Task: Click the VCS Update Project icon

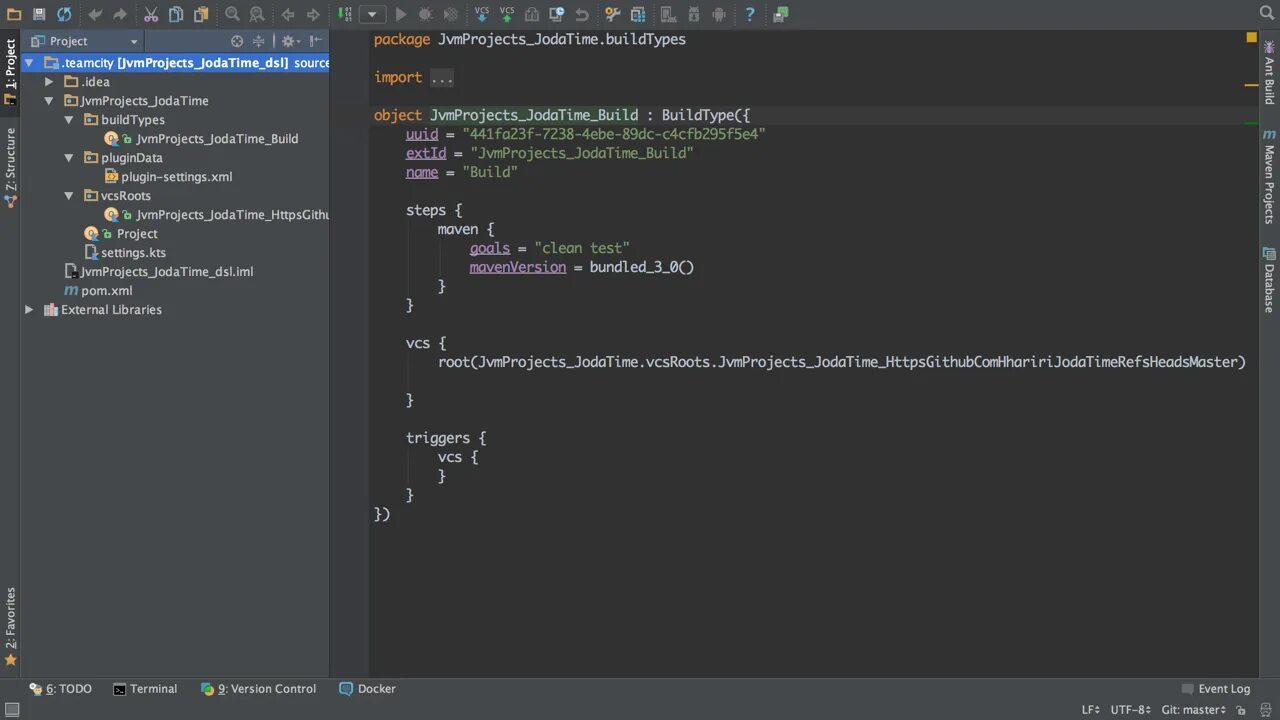Action: point(482,14)
